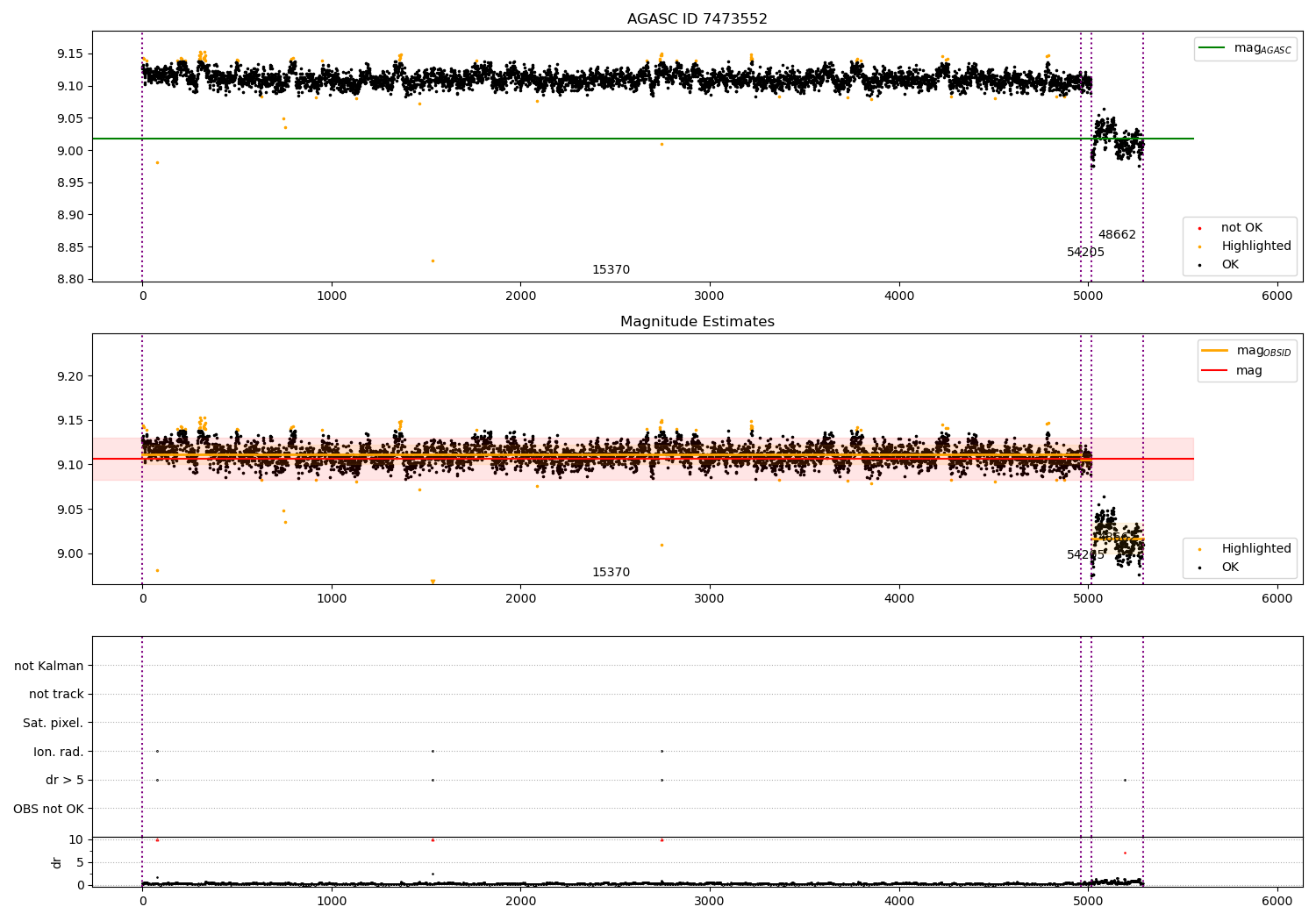This screenshot has height=921, width=1316.
Task: Click the "4000" x-tick under the bottom plot
Action: (x=898, y=901)
